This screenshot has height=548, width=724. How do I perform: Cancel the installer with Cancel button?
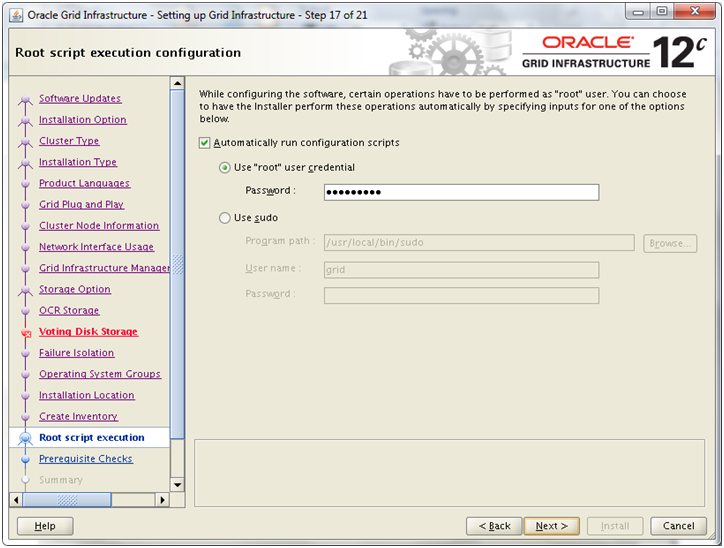coord(678,526)
